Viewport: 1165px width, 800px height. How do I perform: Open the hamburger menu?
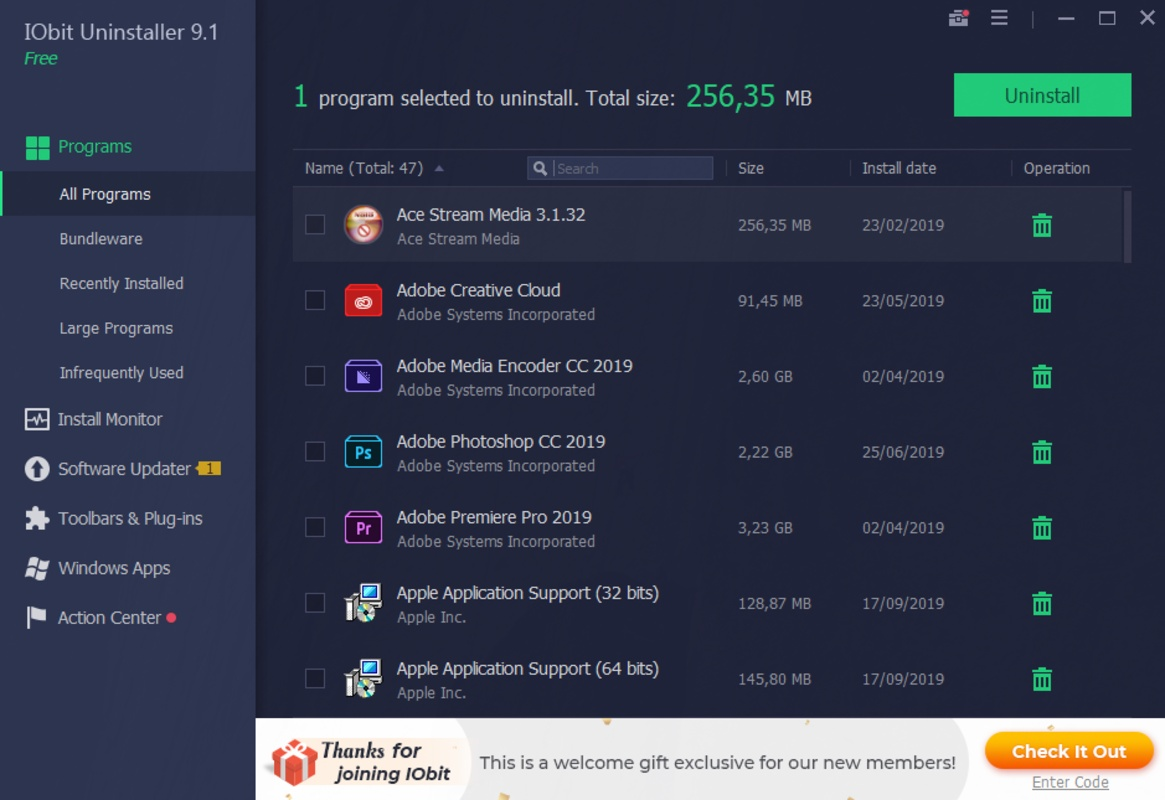tap(998, 17)
